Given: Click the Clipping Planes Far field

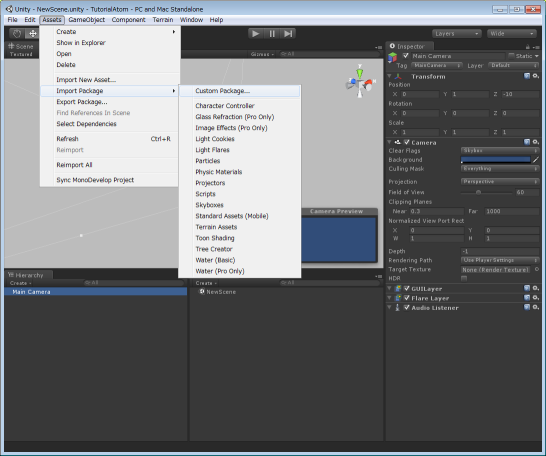Looking at the screenshot, I should point(512,211).
